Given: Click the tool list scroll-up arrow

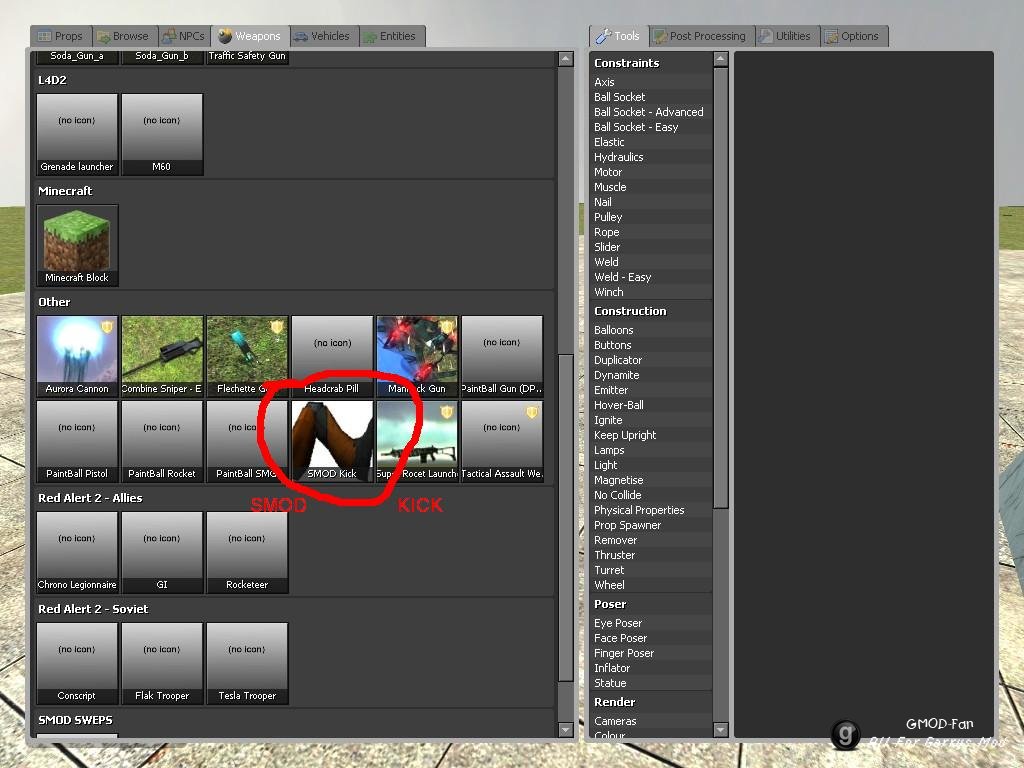Looking at the screenshot, I should point(720,59).
